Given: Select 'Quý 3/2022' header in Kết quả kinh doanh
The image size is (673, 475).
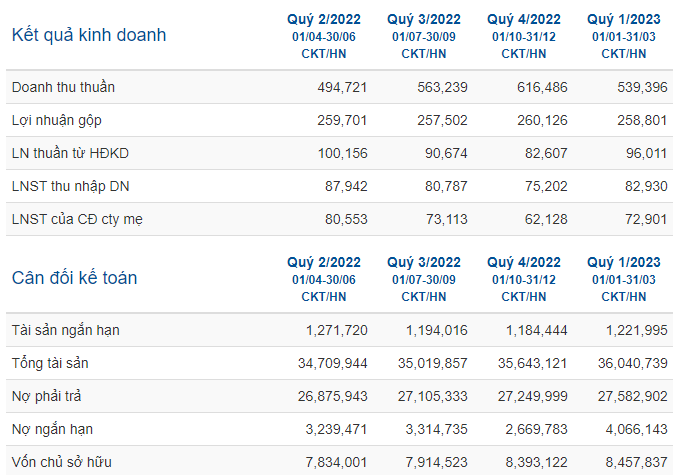Looking at the screenshot, I should [x=424, y=19].
